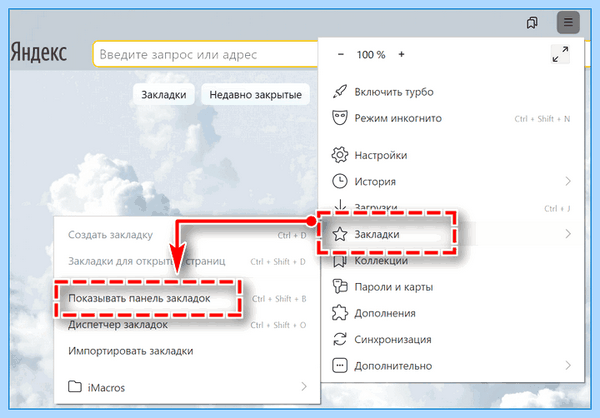
Task: Click the Ctrl + J shortcut text
Action: coord(557,209)
